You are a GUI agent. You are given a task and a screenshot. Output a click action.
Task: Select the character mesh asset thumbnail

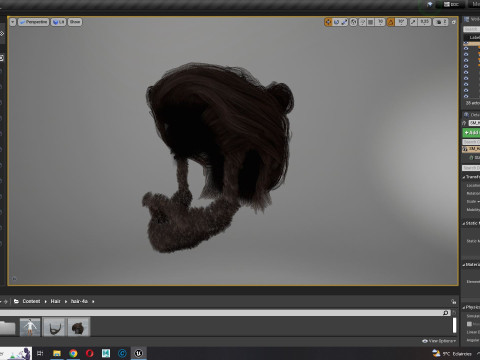[x=30, y=327]
